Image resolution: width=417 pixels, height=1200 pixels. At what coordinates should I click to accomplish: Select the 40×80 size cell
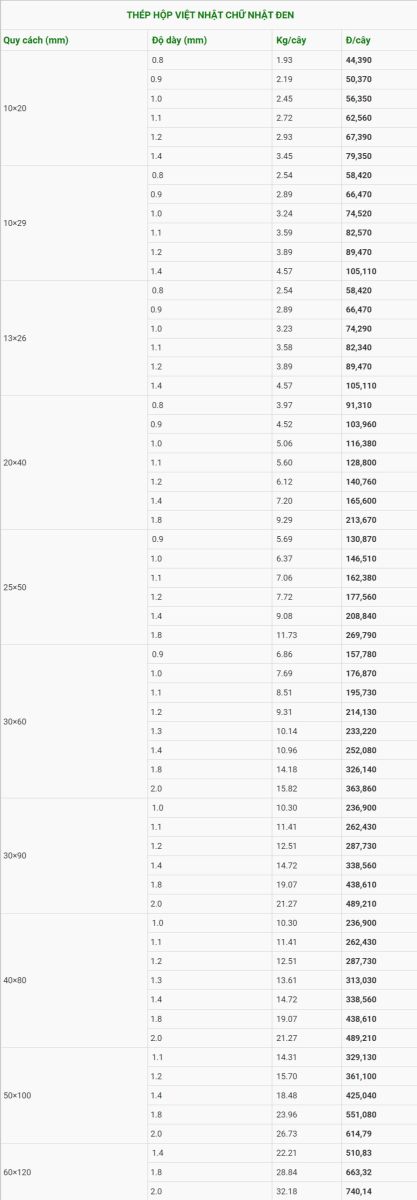pos(74,980)
